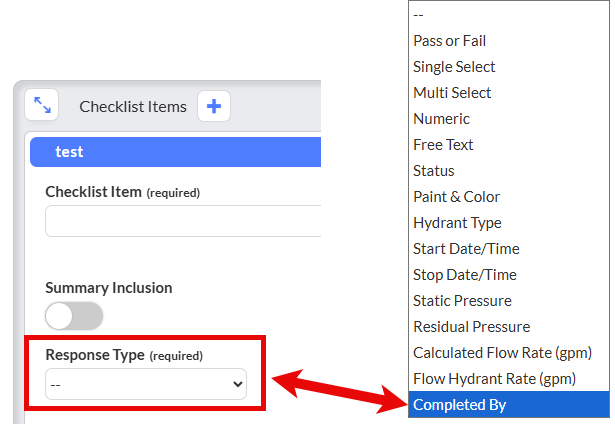Screen dimensions: 615x424
Task: Select Numeric response type
Action: (508, 119)
